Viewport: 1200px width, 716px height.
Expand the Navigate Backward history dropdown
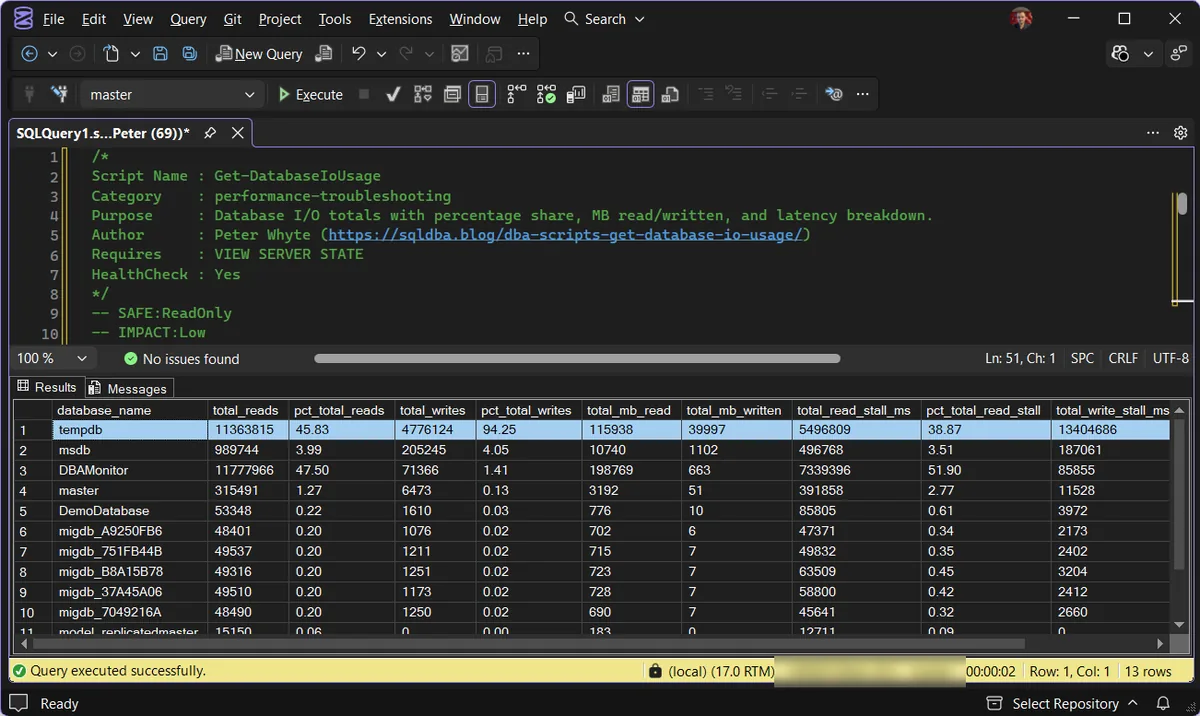pos(52,54)
